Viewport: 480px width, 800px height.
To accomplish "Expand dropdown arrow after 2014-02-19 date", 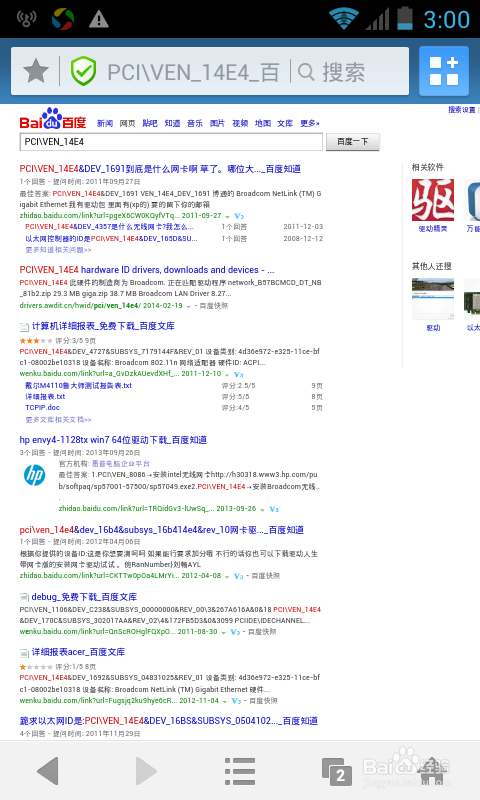I will coord(188,306).
